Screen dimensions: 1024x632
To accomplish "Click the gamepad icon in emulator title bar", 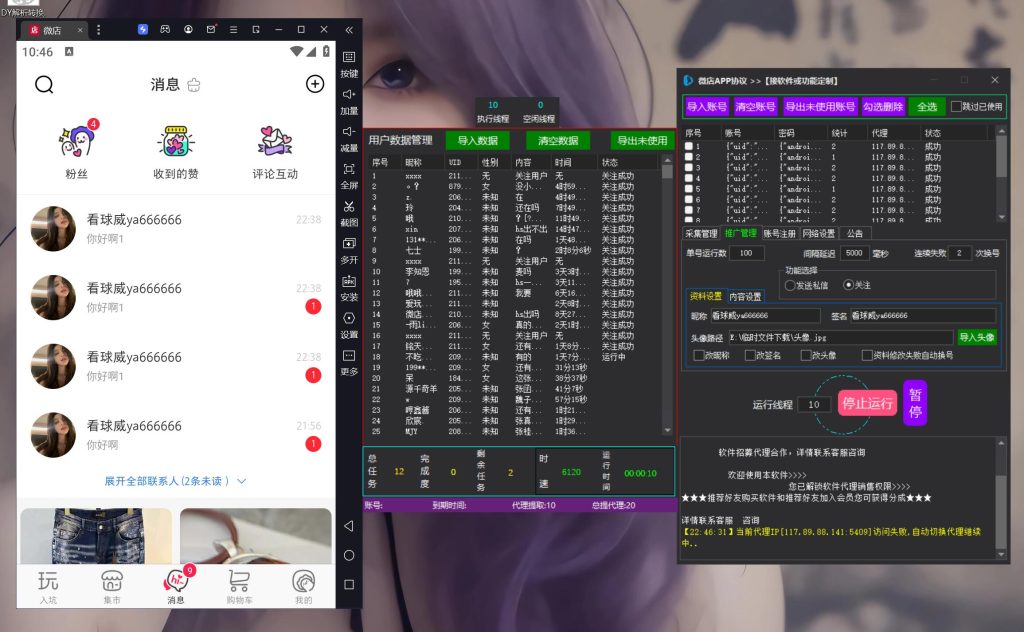I will point(165,29).
